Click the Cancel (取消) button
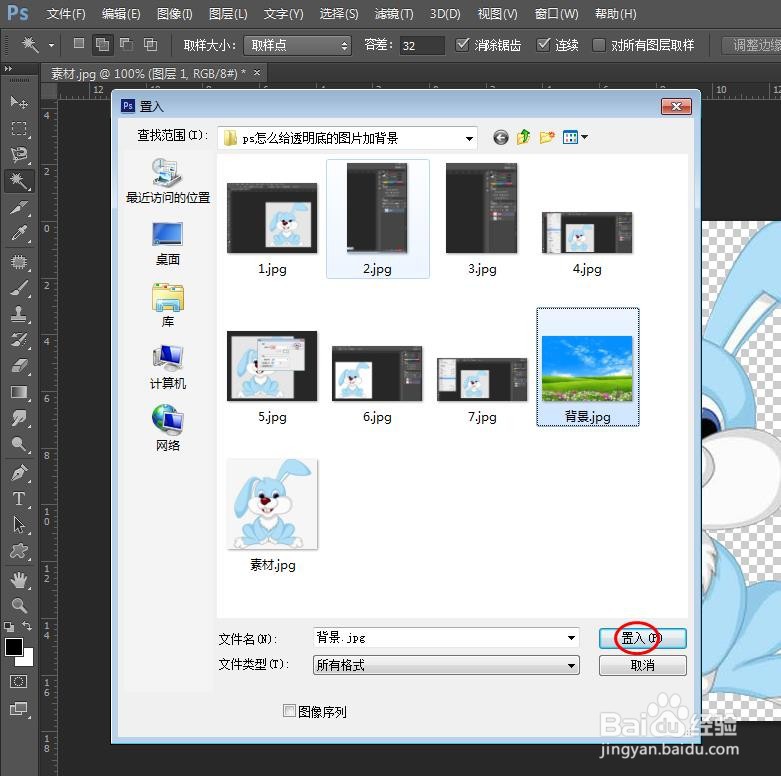The image size is (781, 776). coord(643,665)
